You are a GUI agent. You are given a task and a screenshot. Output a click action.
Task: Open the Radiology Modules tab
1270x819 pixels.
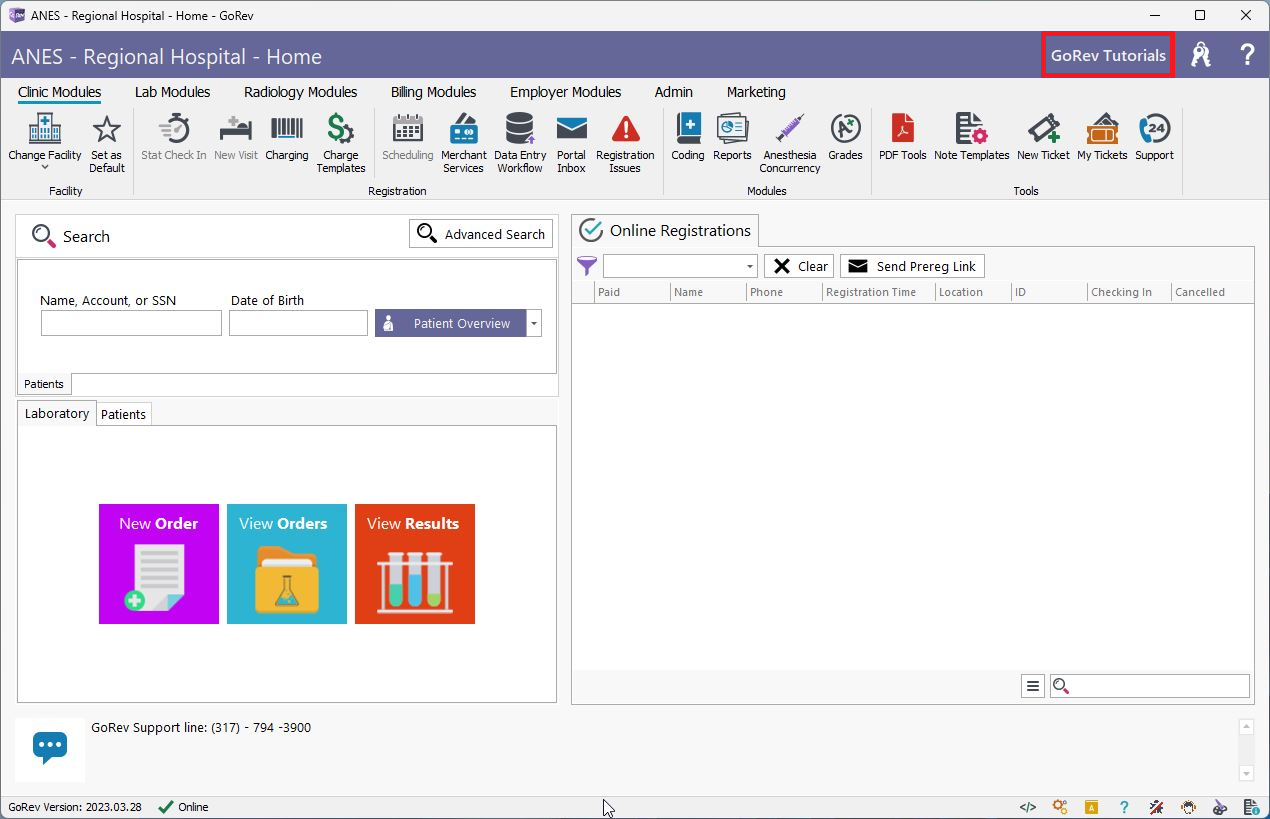[301, 92]
